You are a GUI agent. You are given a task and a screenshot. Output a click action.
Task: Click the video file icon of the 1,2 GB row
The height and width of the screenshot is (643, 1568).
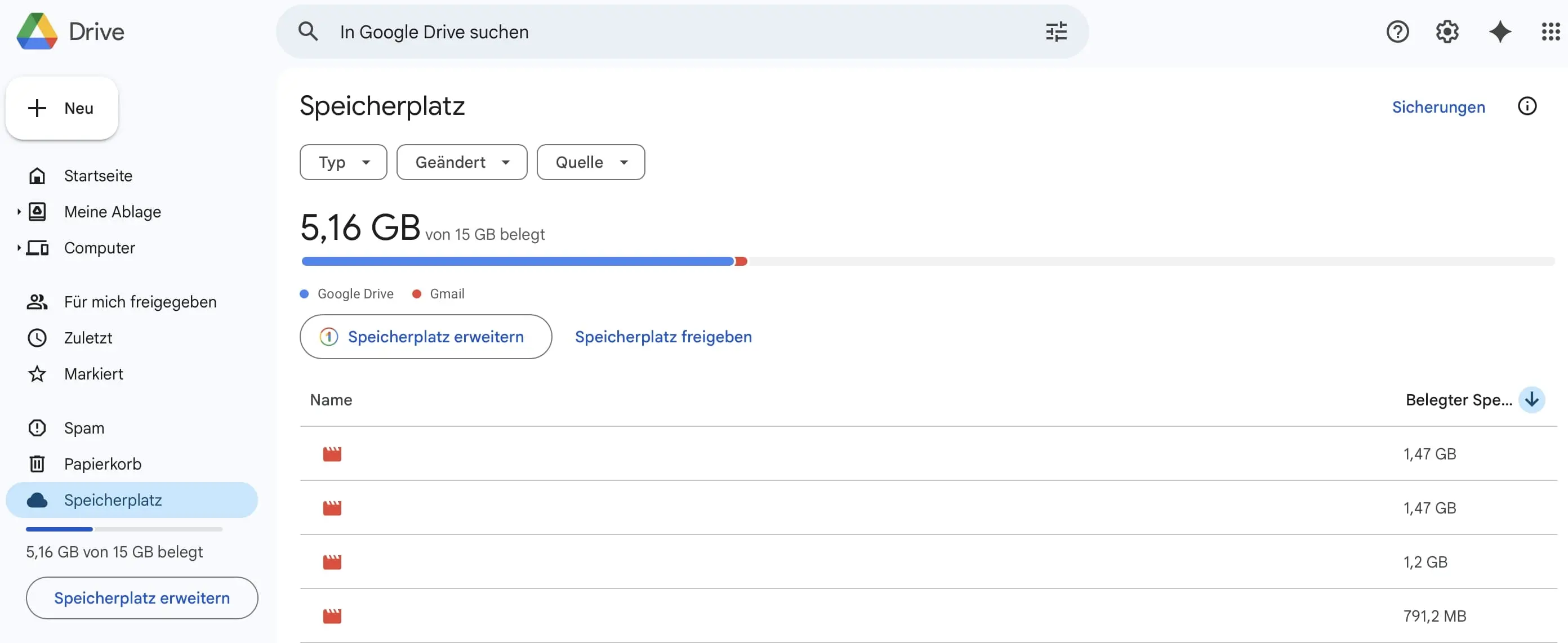pos(332,562)
